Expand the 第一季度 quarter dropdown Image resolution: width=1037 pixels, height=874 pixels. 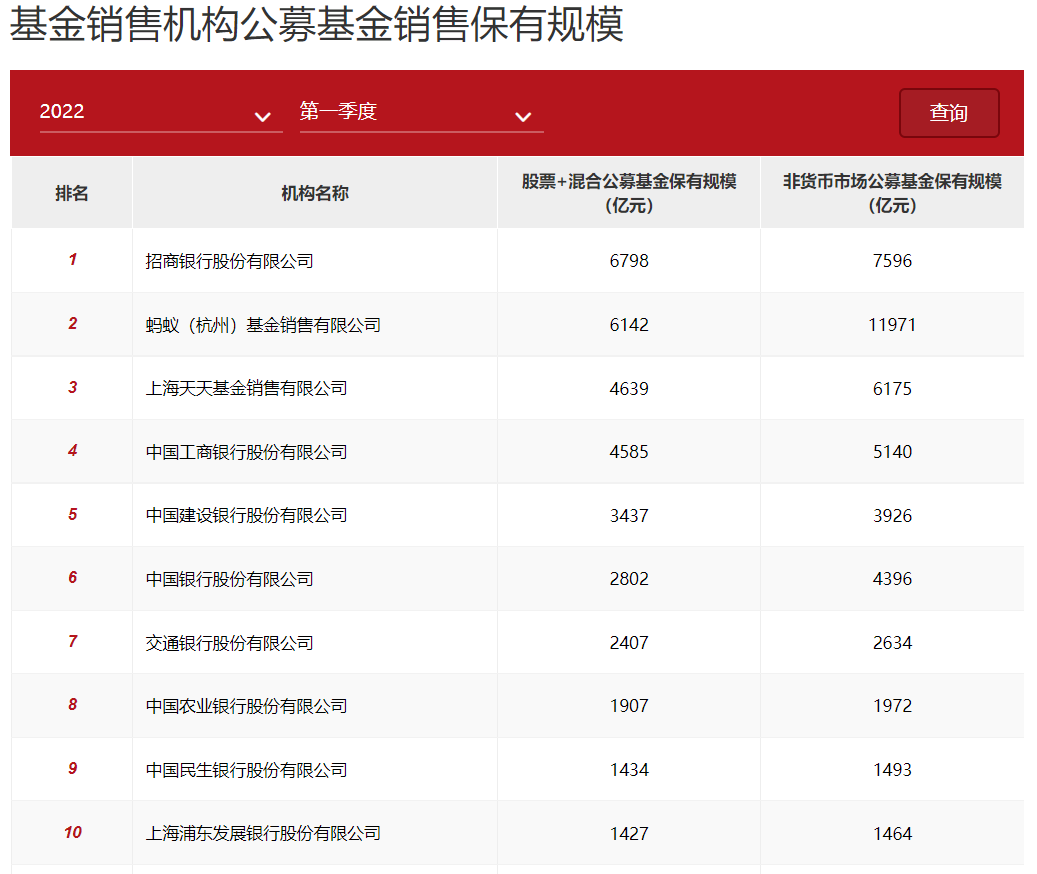(410, 112)
